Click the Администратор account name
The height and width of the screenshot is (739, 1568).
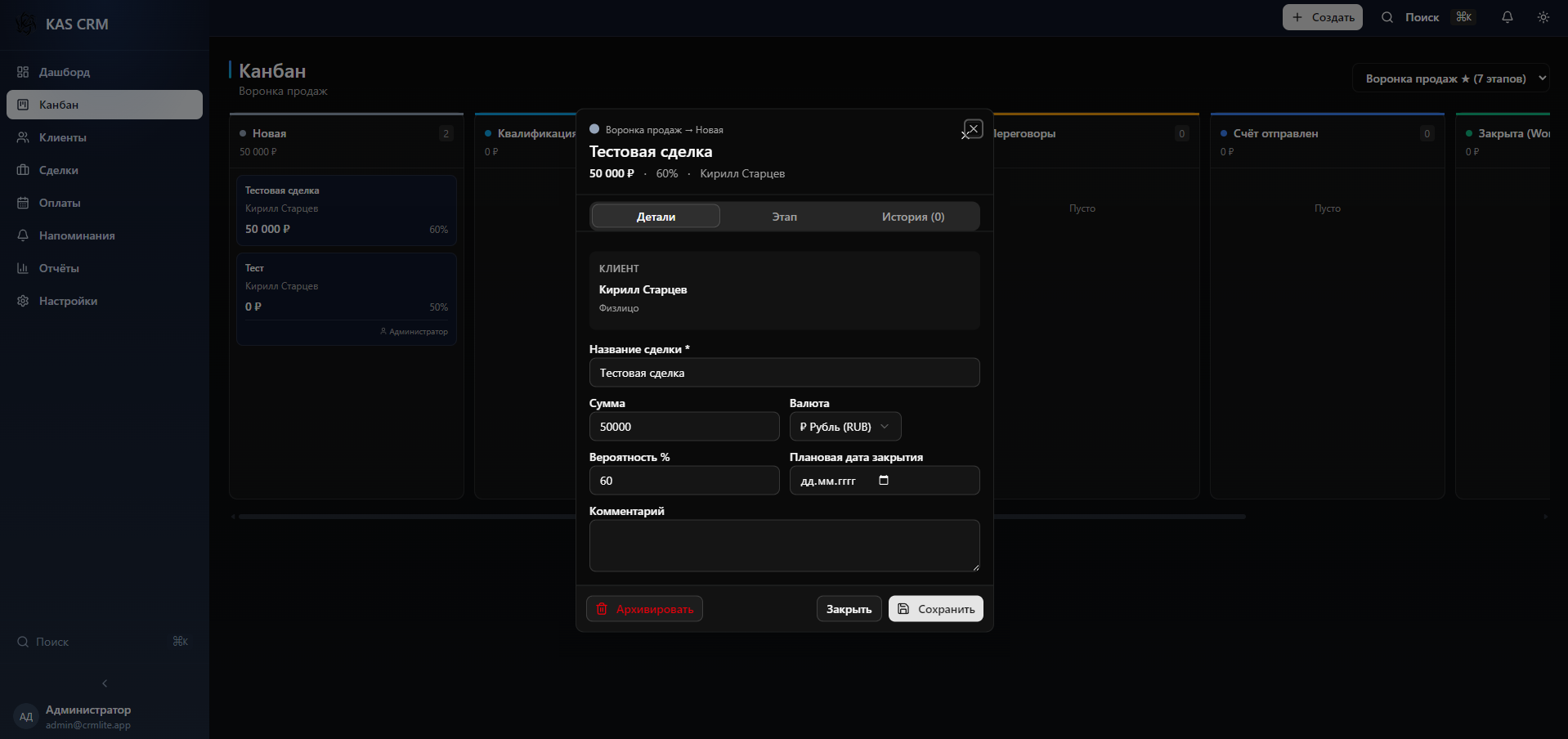[x=88, y=710]
